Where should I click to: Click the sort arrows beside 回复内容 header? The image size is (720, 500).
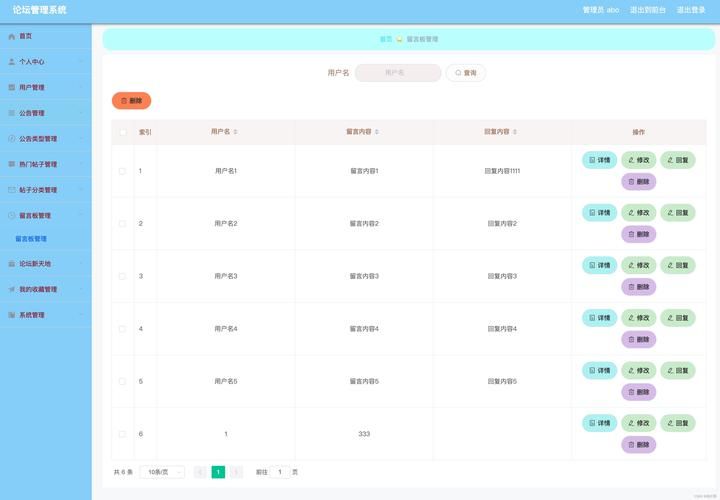(x=515, y=132)
